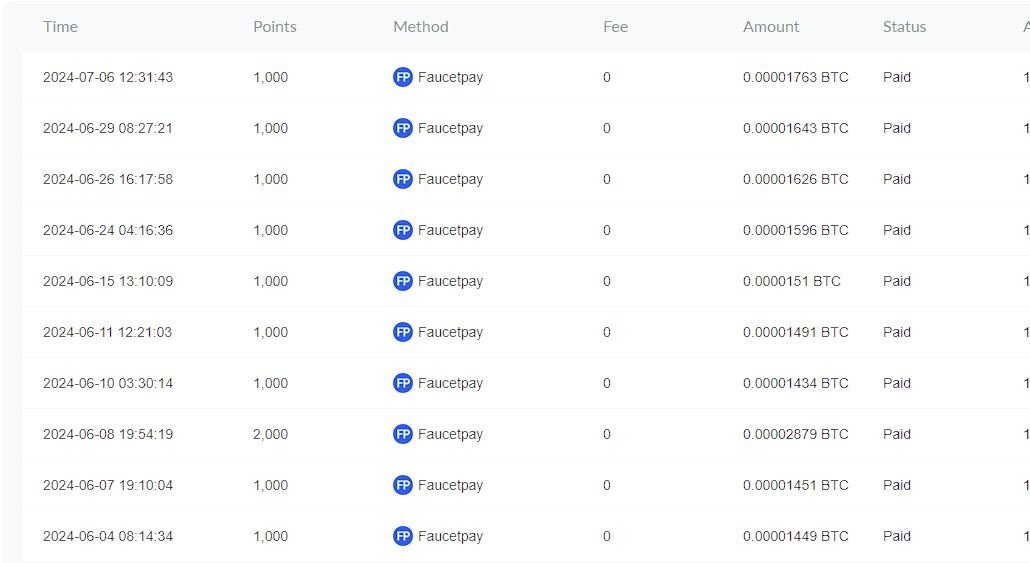Select the 0.00002879 BTC amount cell
This screenshot has height=563, width=1030.
795,434
